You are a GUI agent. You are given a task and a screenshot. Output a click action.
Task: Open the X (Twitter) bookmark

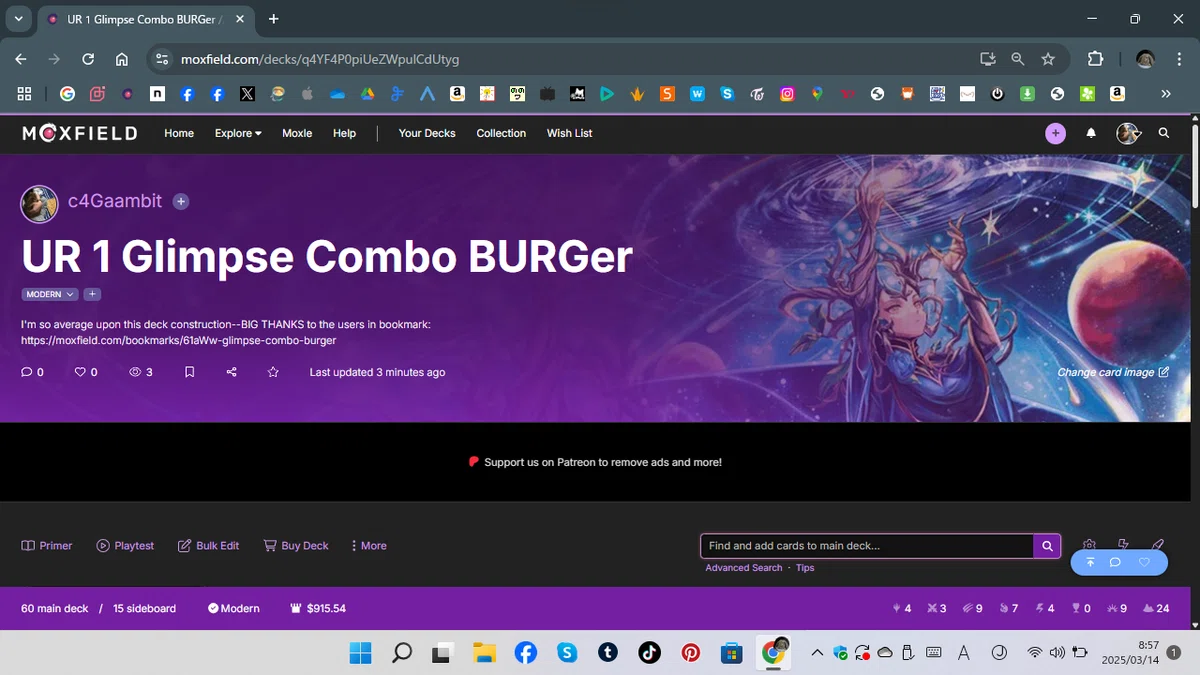[x=247, y=94]
